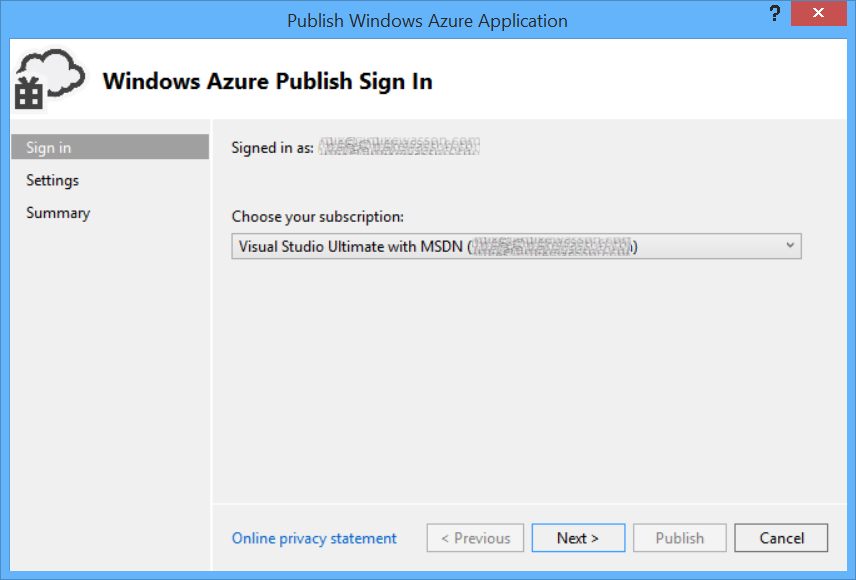
Task: Click the Next button
Action: click(x=578, y=537)
